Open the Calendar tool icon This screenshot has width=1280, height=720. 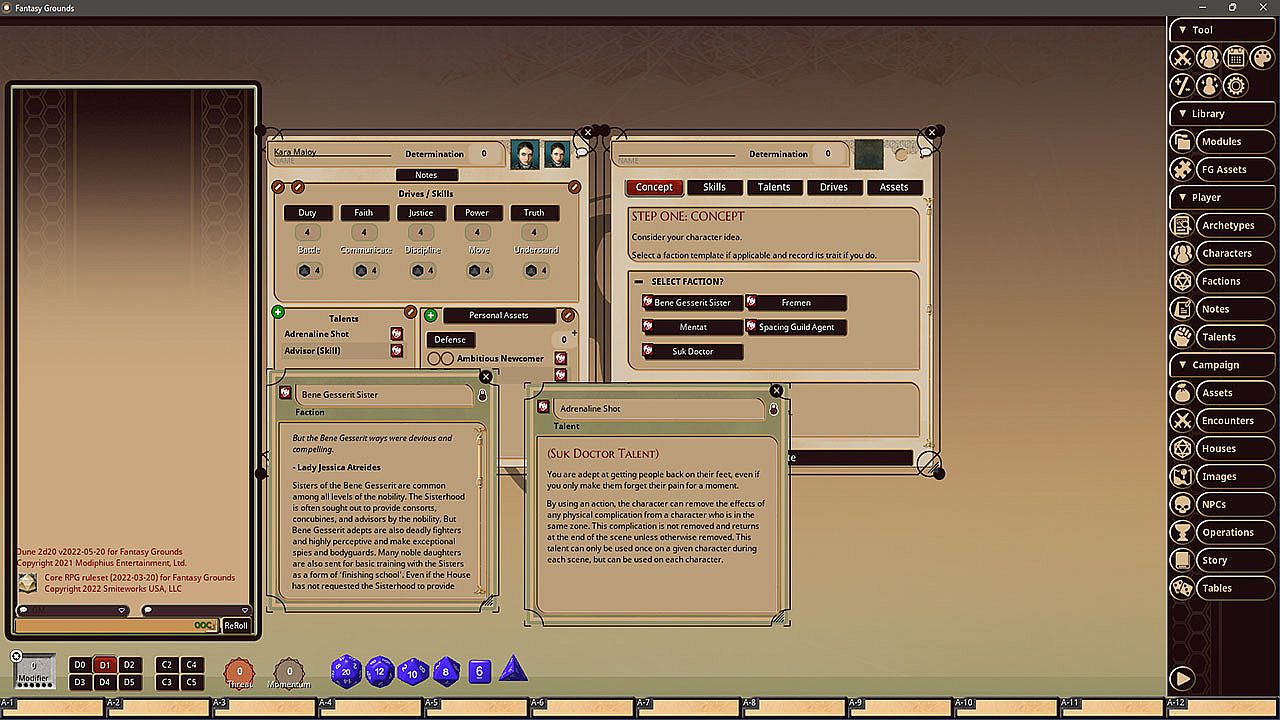click(x=1235, y=58)
